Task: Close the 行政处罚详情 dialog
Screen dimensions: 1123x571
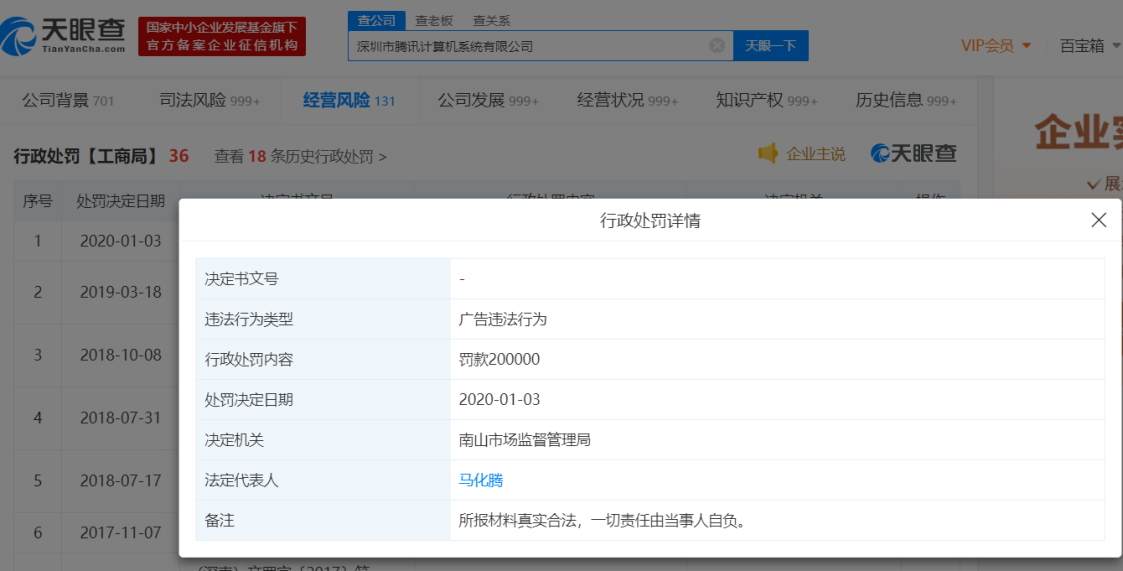Action: [x=1099, y=220]
